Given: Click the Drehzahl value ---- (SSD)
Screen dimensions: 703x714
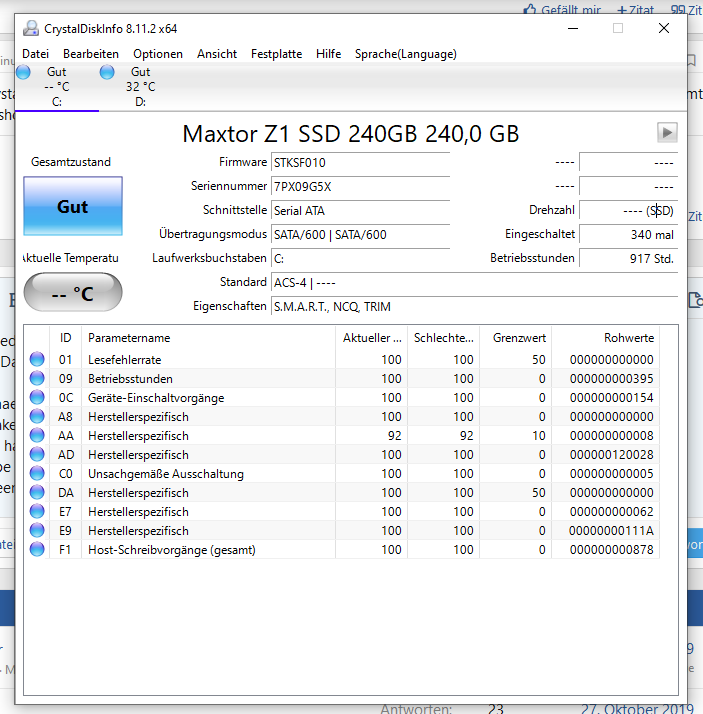Looking at the screenshot, I should (628, 211).
